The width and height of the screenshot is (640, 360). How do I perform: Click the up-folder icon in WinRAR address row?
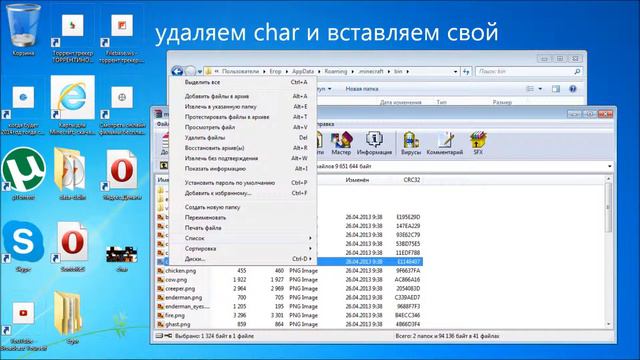tap(164, 165)
